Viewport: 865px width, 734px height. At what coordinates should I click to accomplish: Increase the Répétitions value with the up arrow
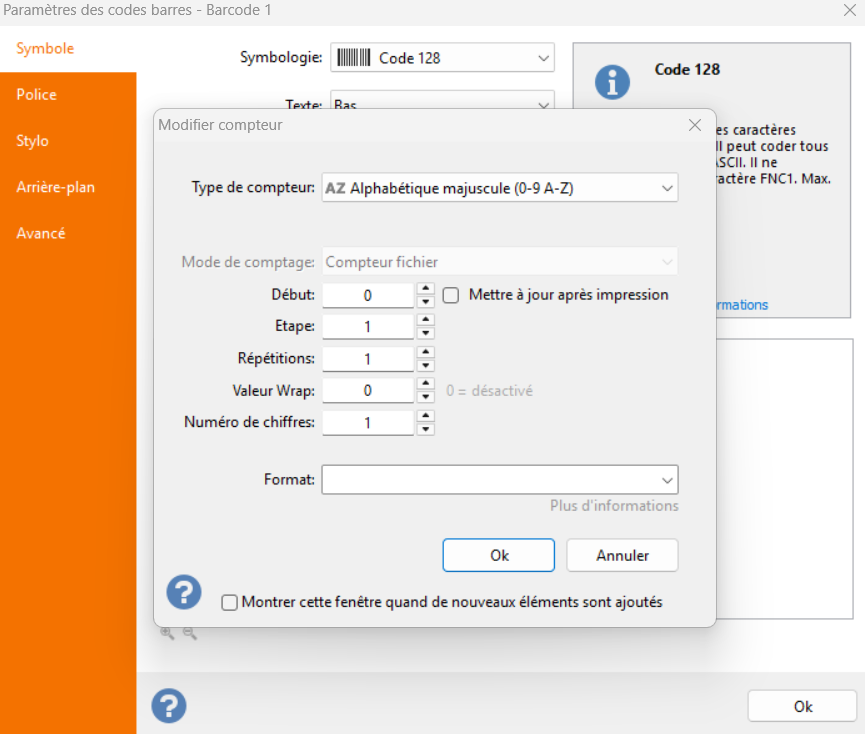(426, 353)
